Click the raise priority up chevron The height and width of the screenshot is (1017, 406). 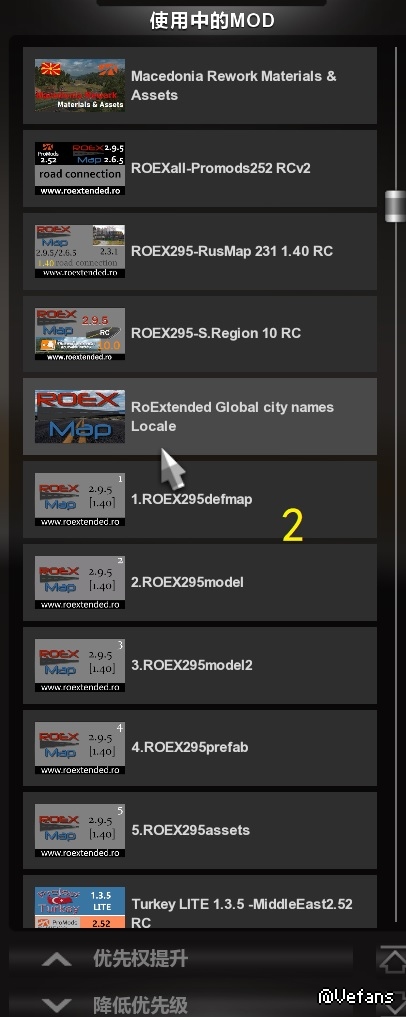(x=57, y=959)
